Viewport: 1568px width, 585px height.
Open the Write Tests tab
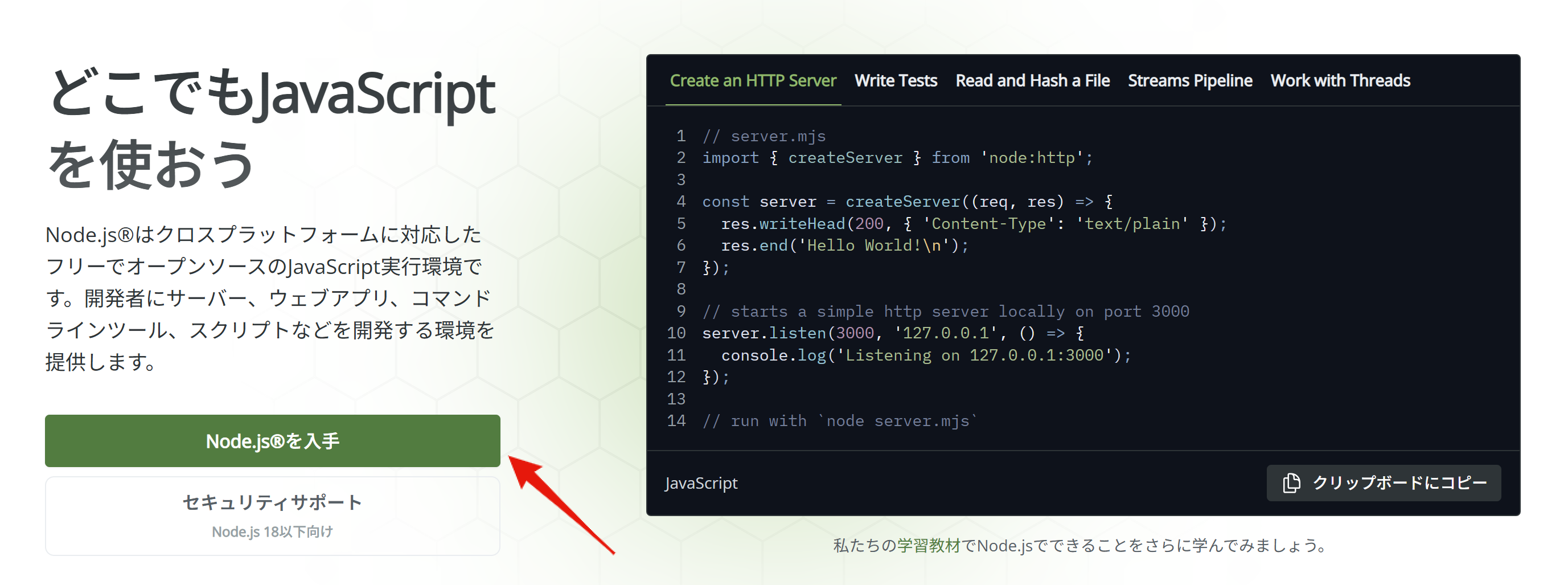[x=896, y=80]
